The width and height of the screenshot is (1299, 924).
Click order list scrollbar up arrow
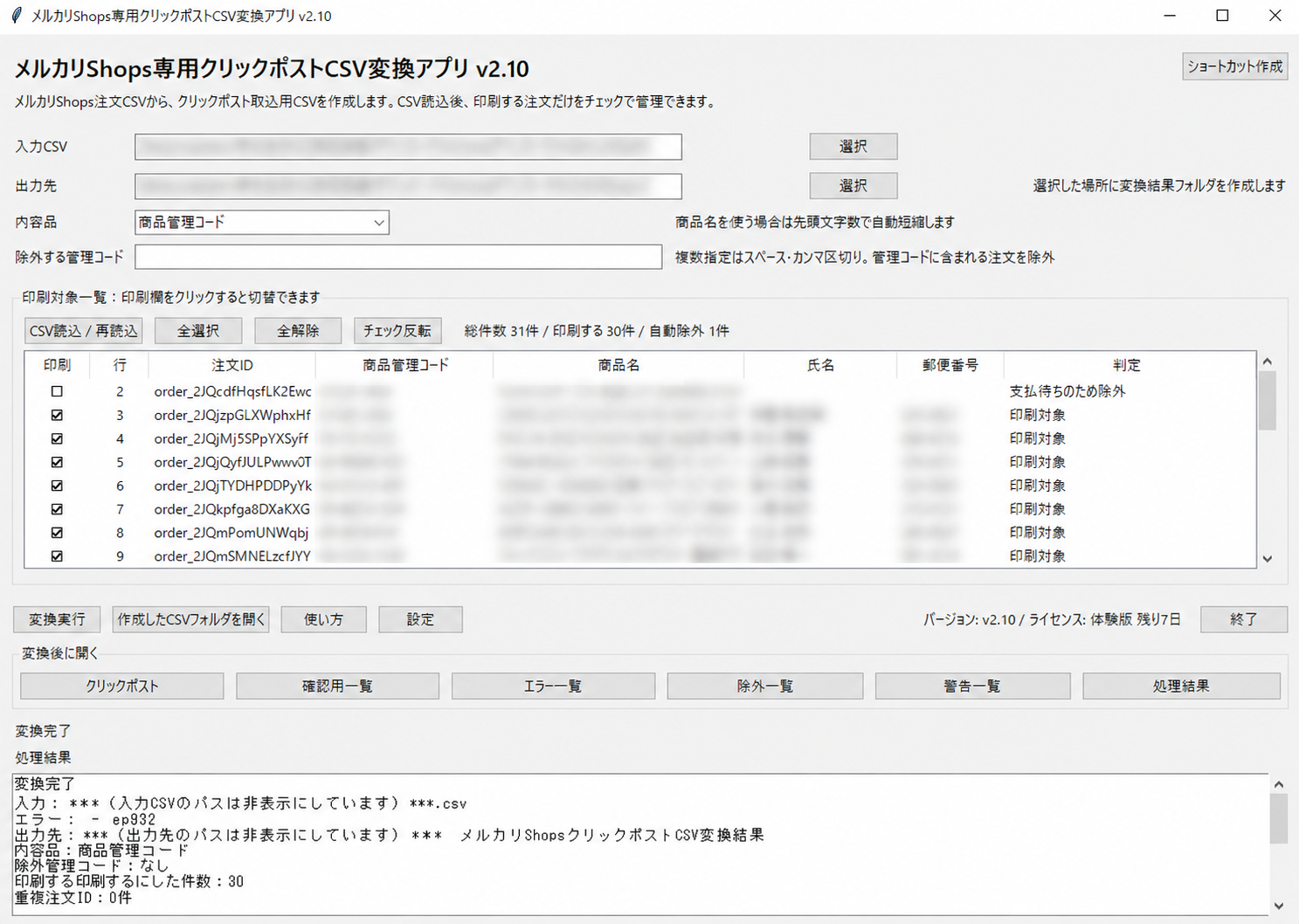[x=1268, y=361]
